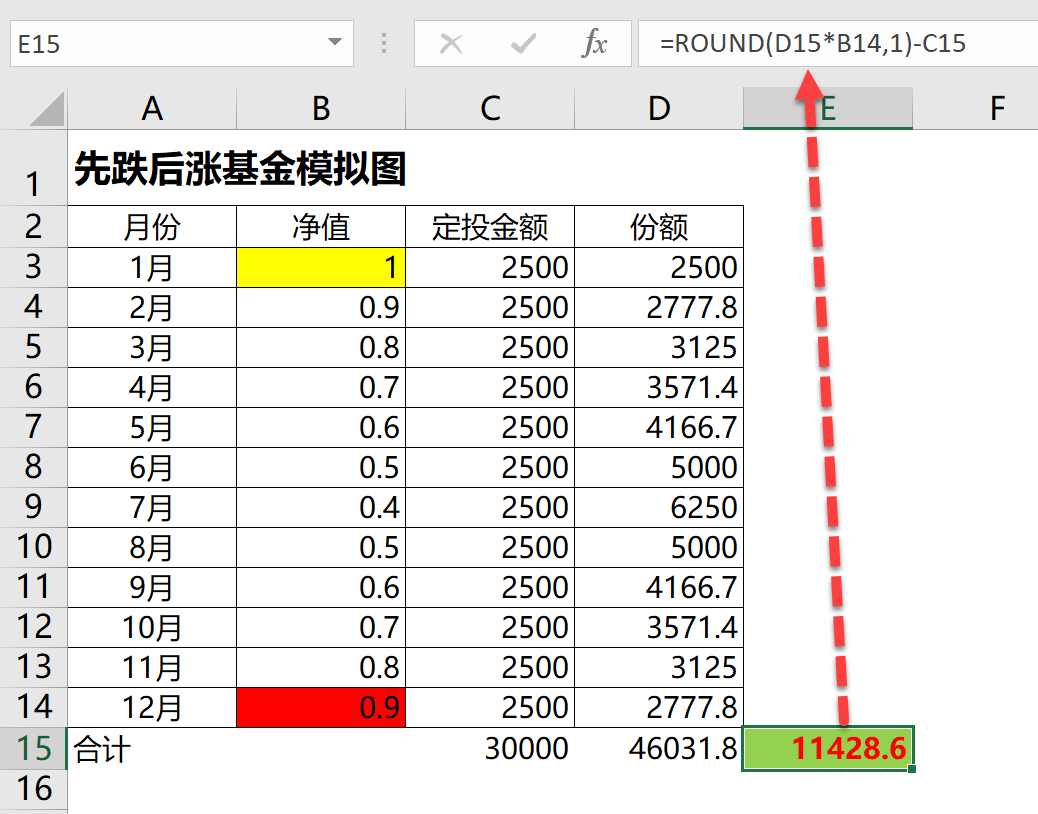Screen dimensions: 1038x814
Task: Click cell 12月
Action: 152,707
